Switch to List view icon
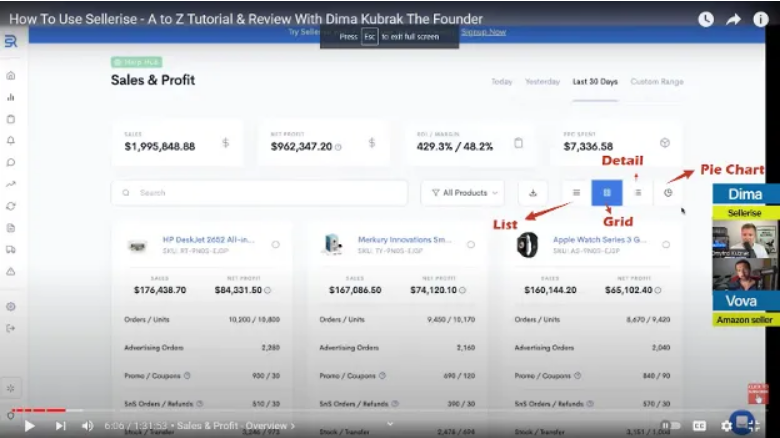Image resolution: width=780 pixels, height=438 pixels. click(x=576, y=193)
